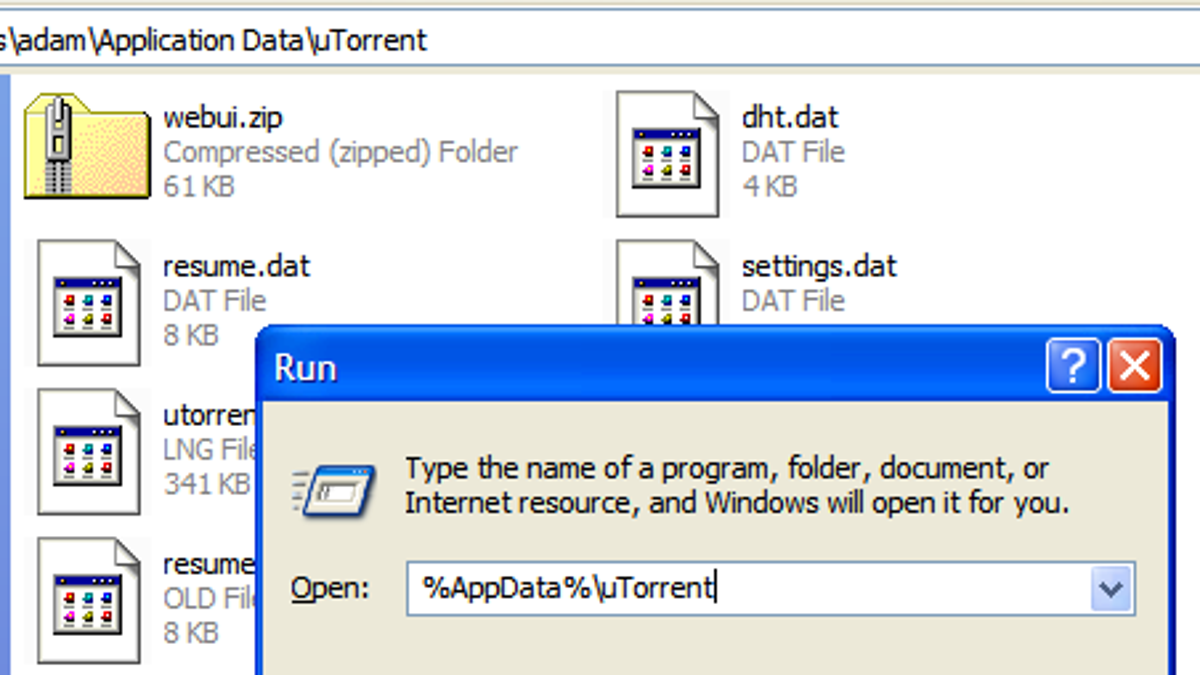This screenshot has width=1200, height=675.
Task: Click the '61 KB' size label
Action: pyautogui.click(x=198, y=186)
